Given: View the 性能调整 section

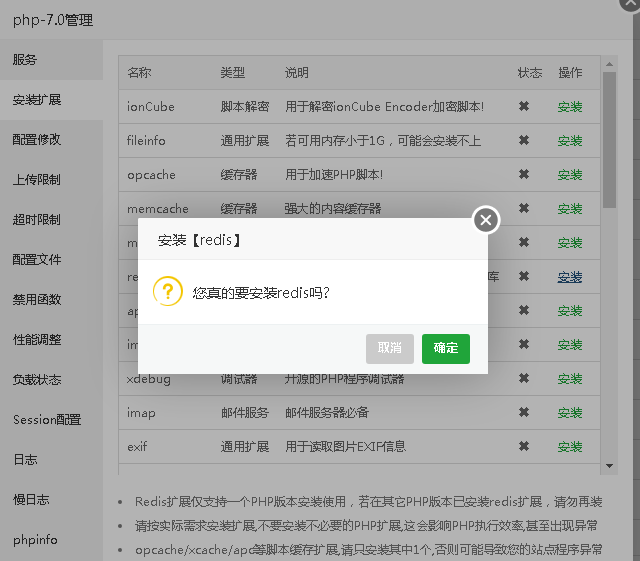Looking at the screenshot, I should [37, 340].
